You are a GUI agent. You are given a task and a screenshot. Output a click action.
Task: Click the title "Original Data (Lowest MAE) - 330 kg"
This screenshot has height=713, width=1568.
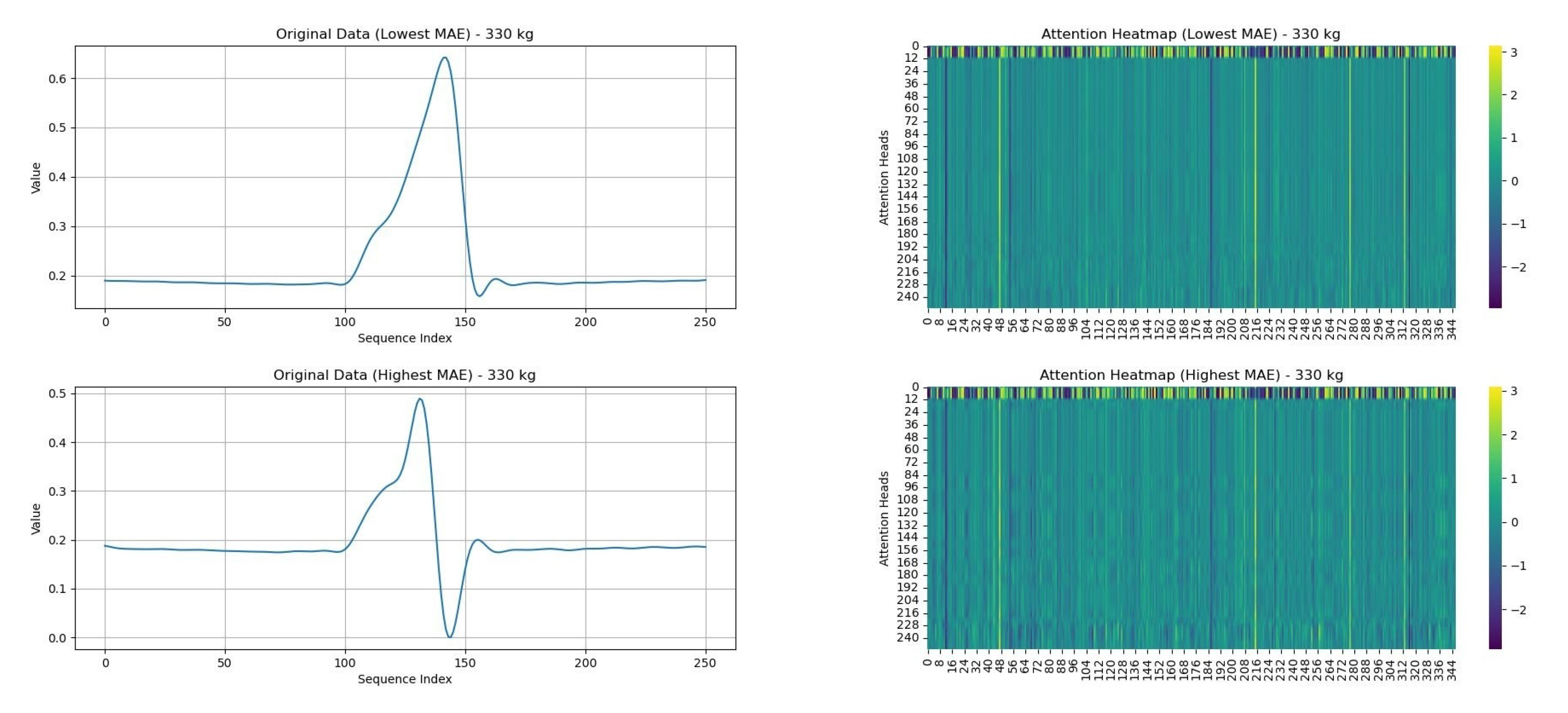[404, 34]
